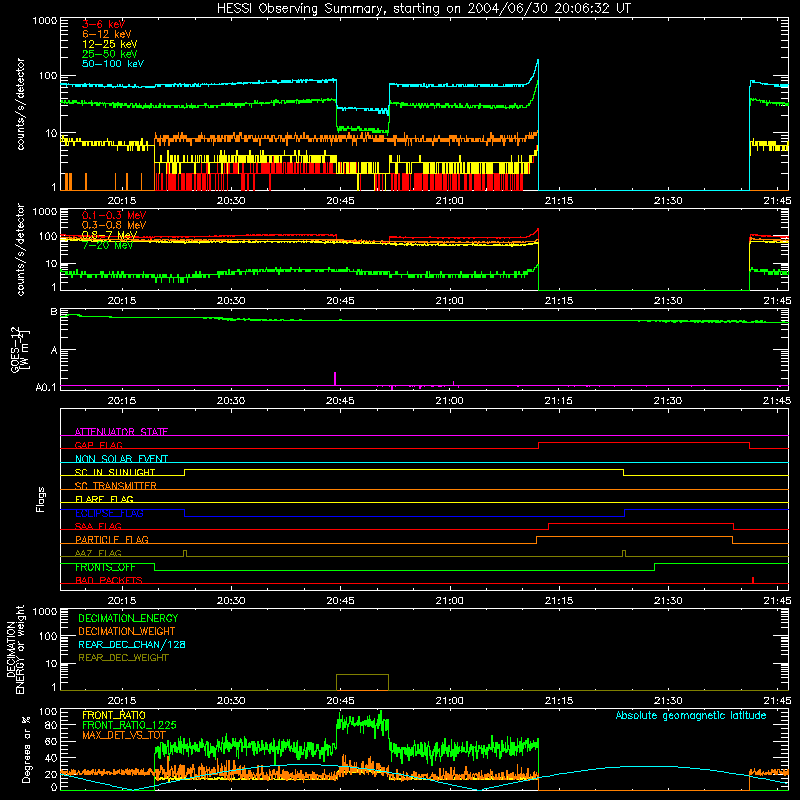Click the red BAD_PACKETS spike near 21:42

coord(753,580)
